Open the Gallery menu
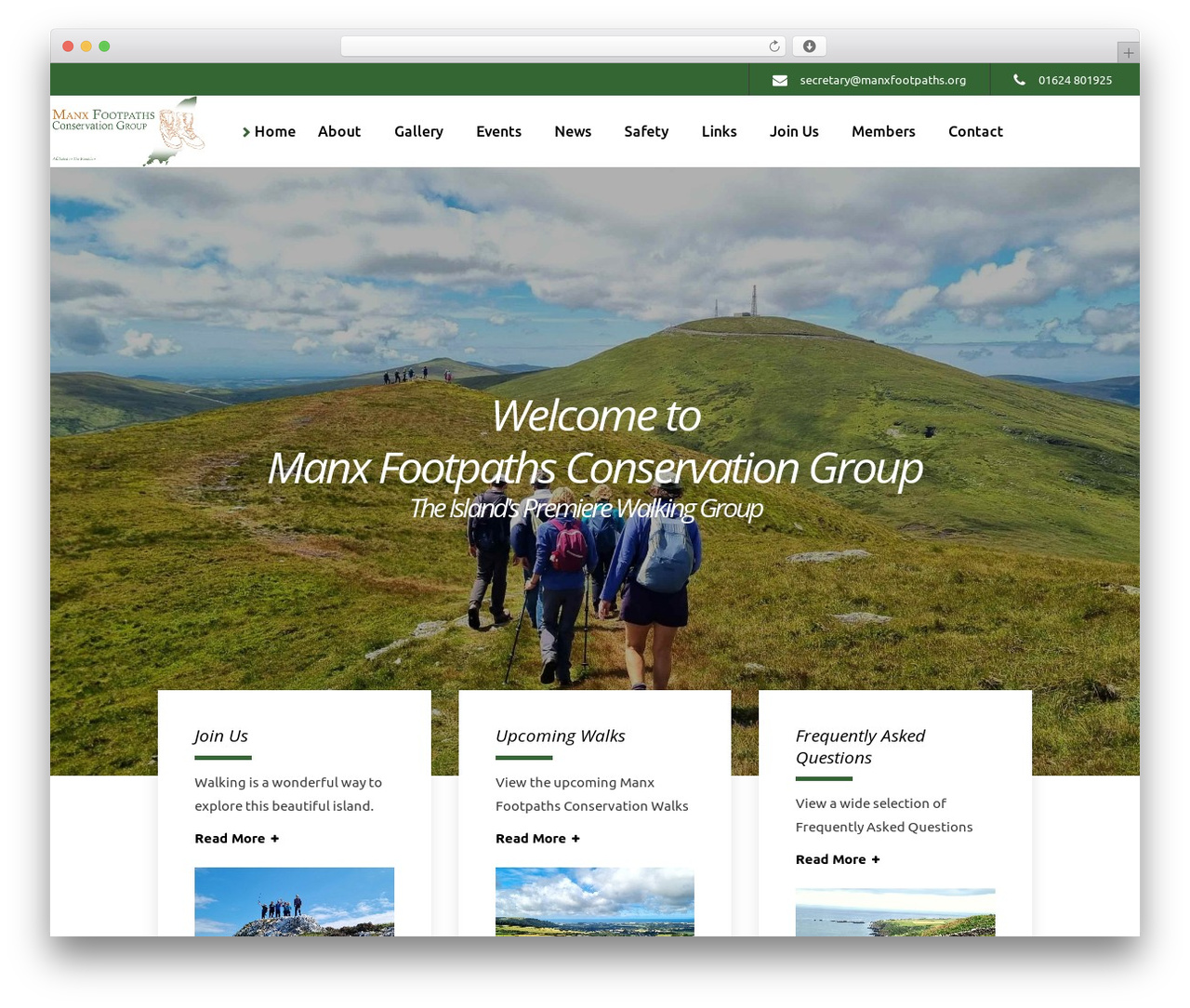The image size is (1190, 1008). [418, 131]
